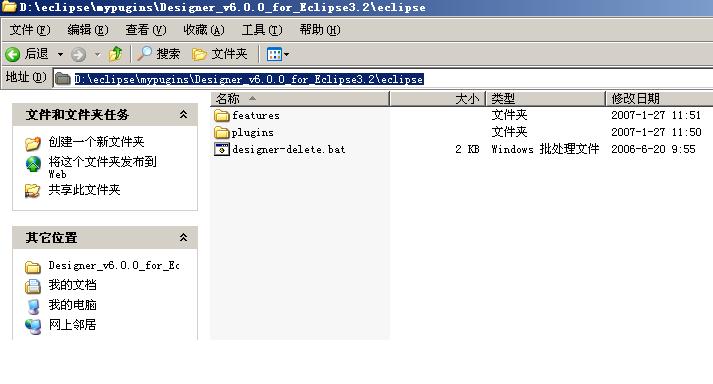
Task: Toggle the Folders pane button
Action: tap(220, 54)
